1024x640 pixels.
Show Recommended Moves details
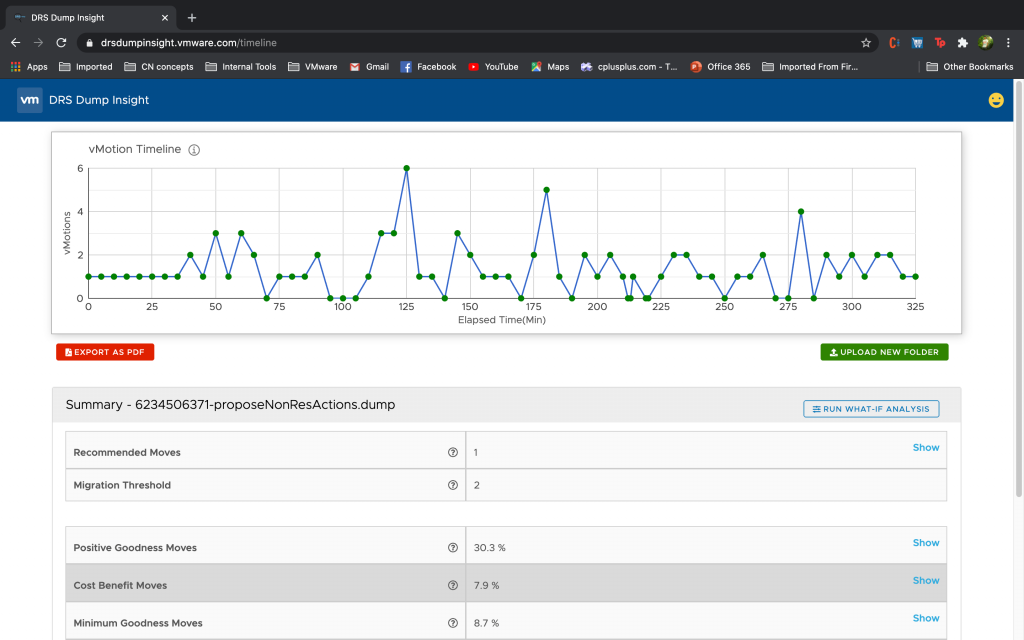(925, 448)
